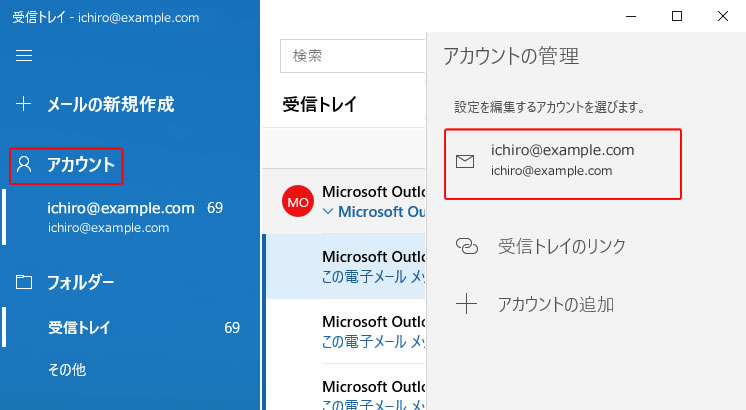Maximize the Mail window
746x410 pixels.
677,16
